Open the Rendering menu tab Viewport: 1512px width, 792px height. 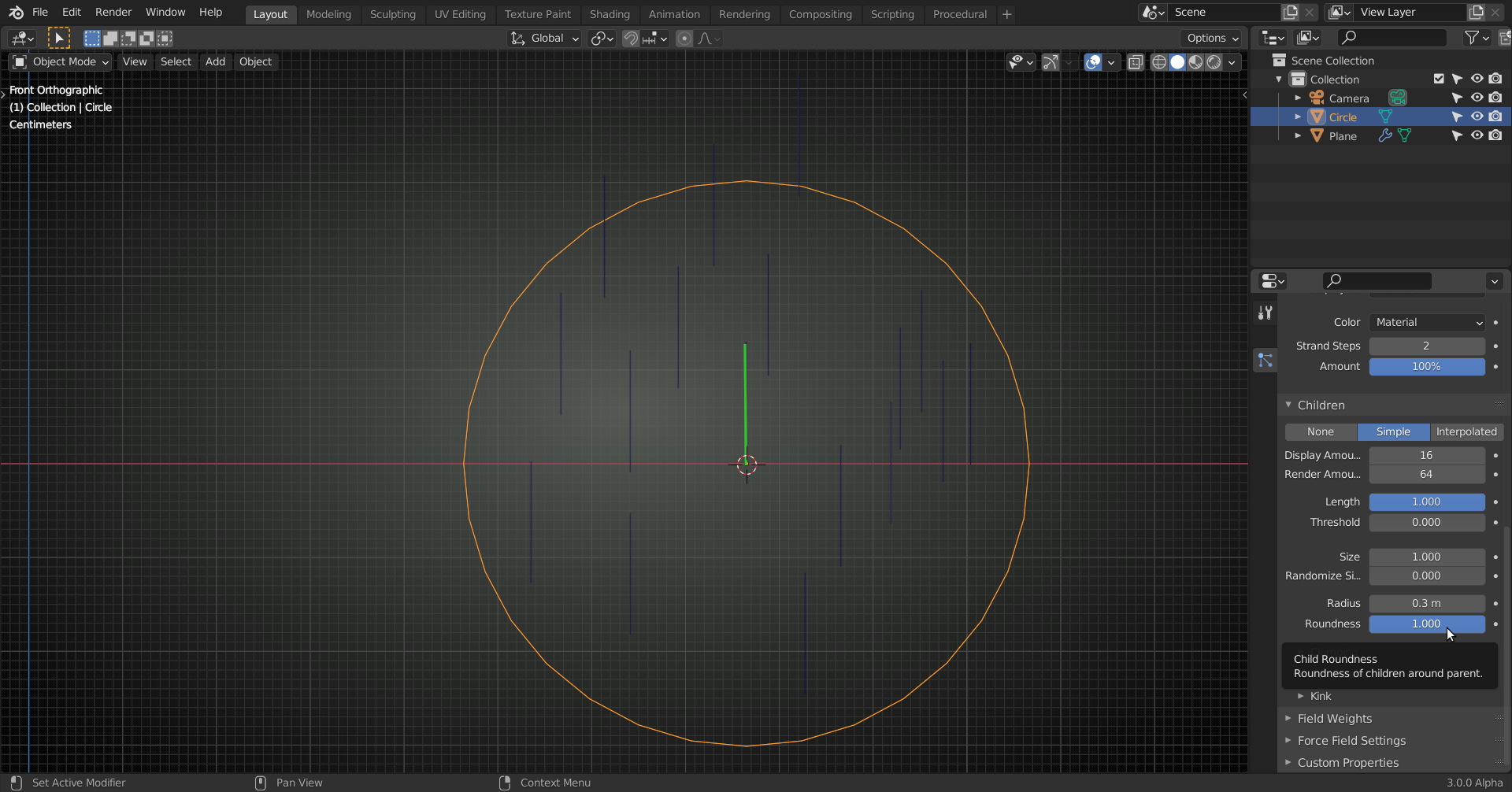click(744, 14)
